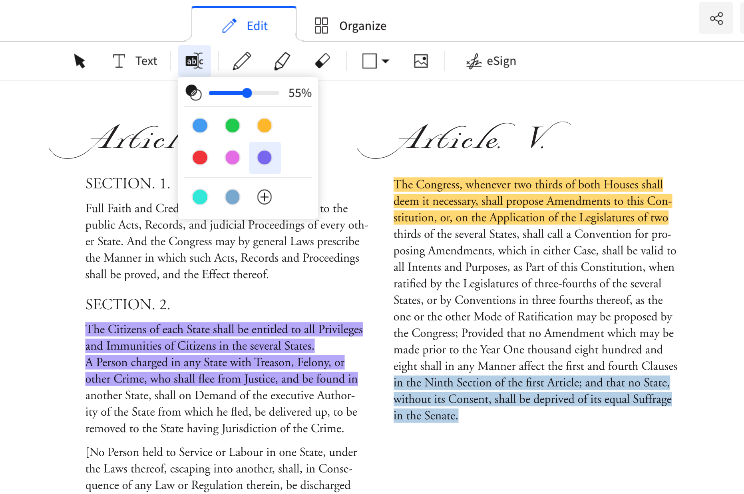744x494 pixels.
Task: Select the blue highlight color
Action: (200, 126)
